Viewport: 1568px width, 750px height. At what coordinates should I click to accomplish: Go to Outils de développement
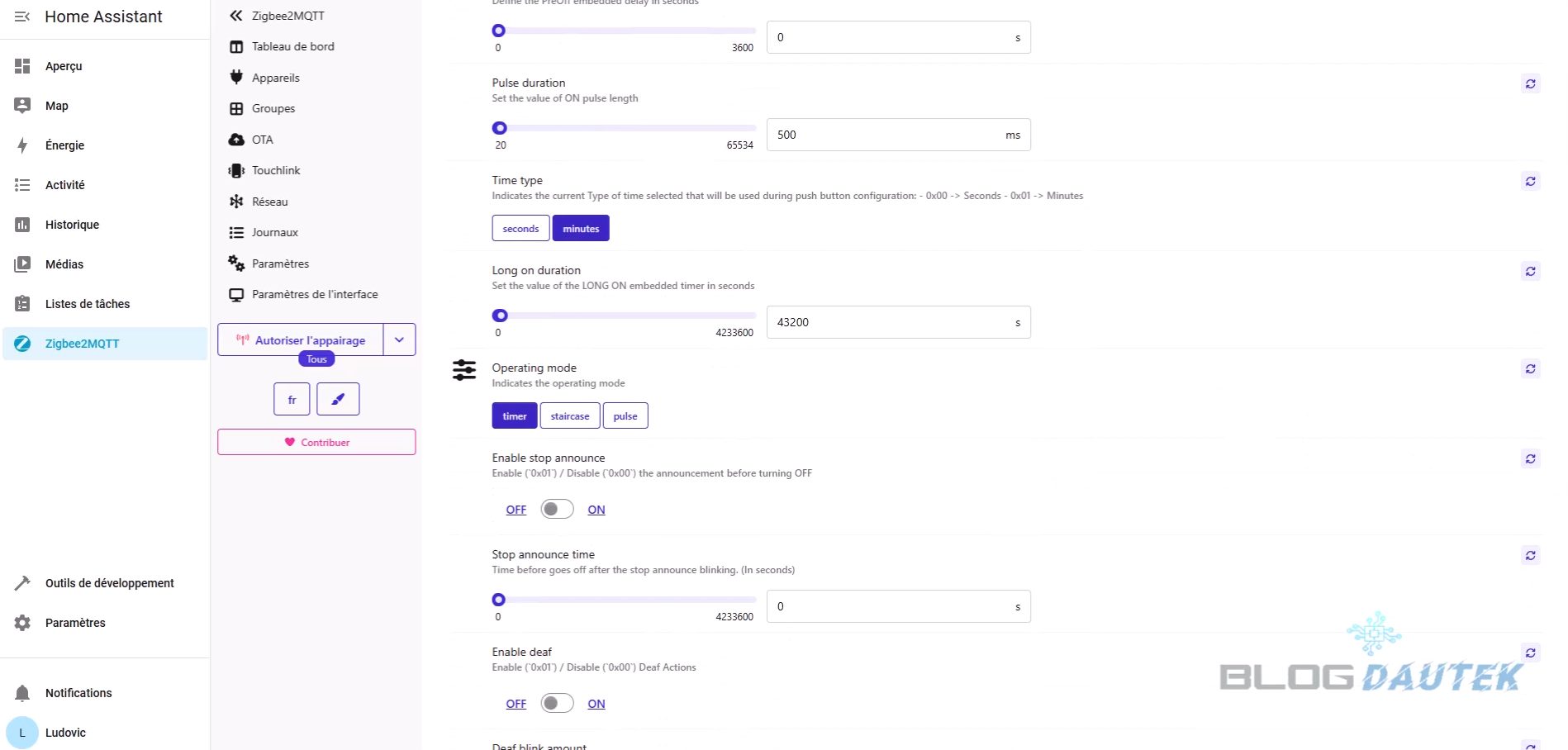(109, 583)
